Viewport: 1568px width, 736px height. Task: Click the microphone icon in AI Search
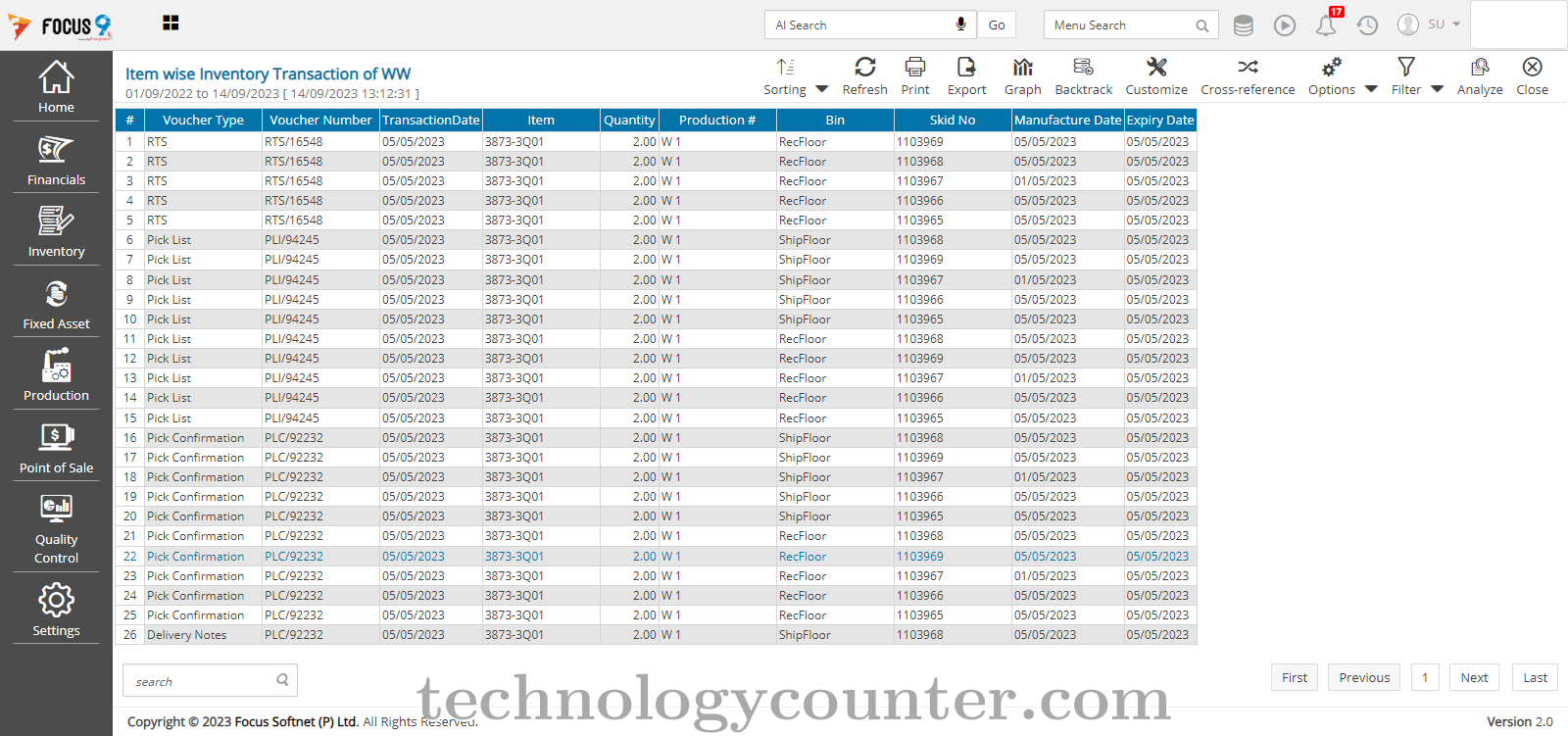click(960, 25)
